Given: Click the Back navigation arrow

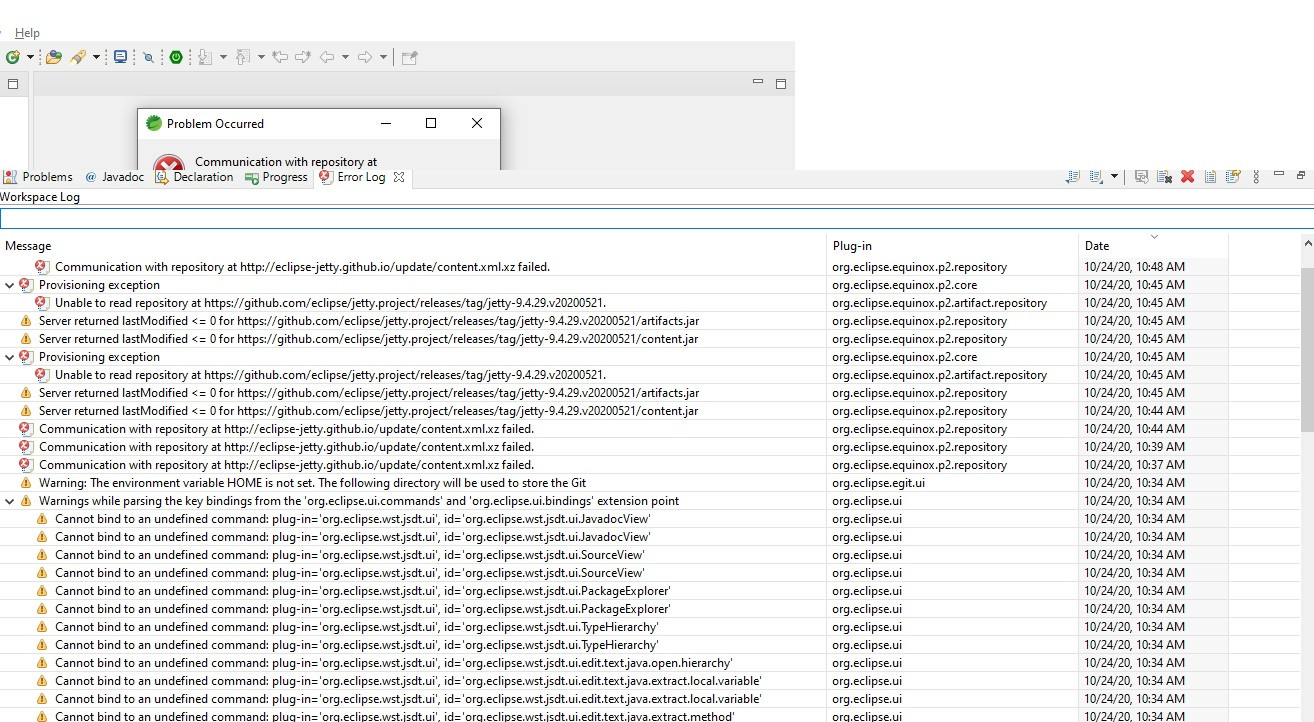Looking at the screenshot, I should pyautogui.click(x=327, y=57).
